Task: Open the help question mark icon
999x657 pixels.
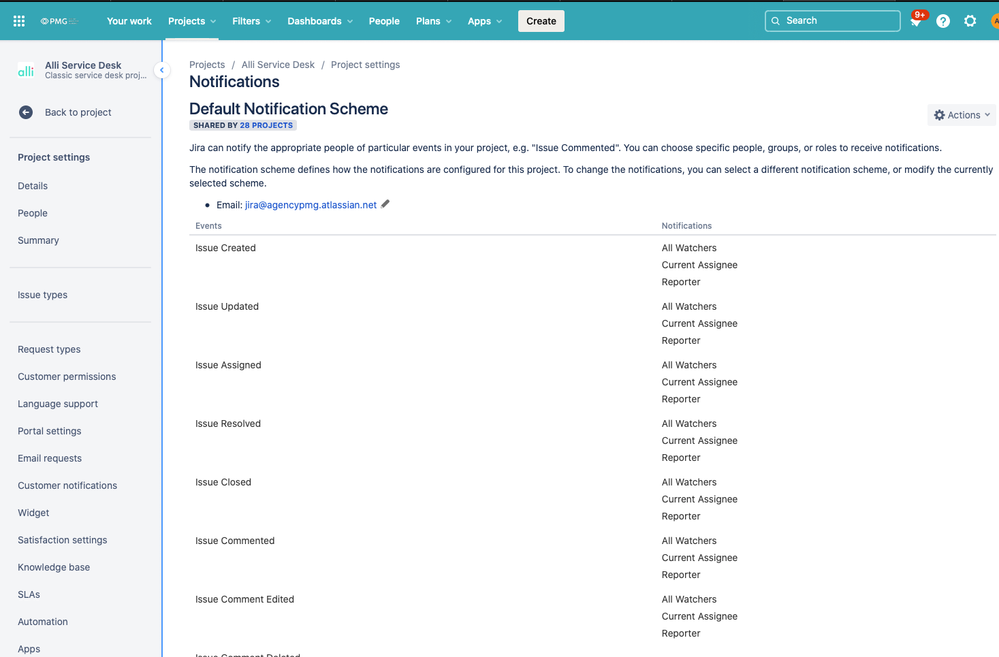Action: point(943,21)
